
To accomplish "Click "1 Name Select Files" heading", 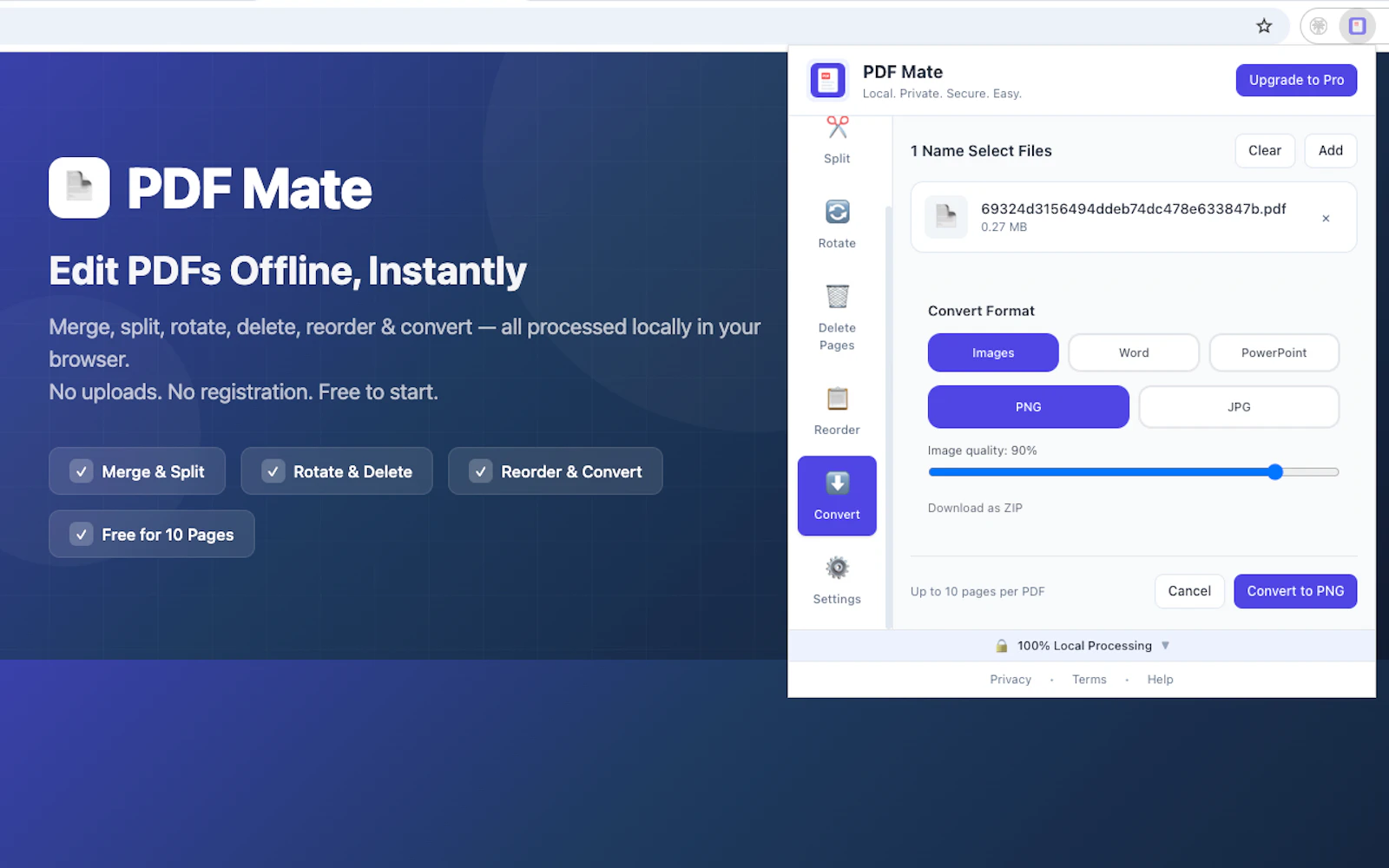I will point(981,151).
